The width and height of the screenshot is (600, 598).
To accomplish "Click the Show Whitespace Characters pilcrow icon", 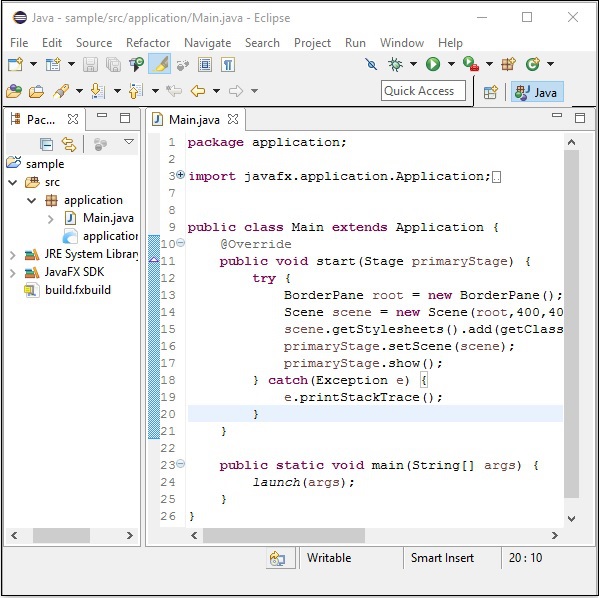I will (229, 64).
